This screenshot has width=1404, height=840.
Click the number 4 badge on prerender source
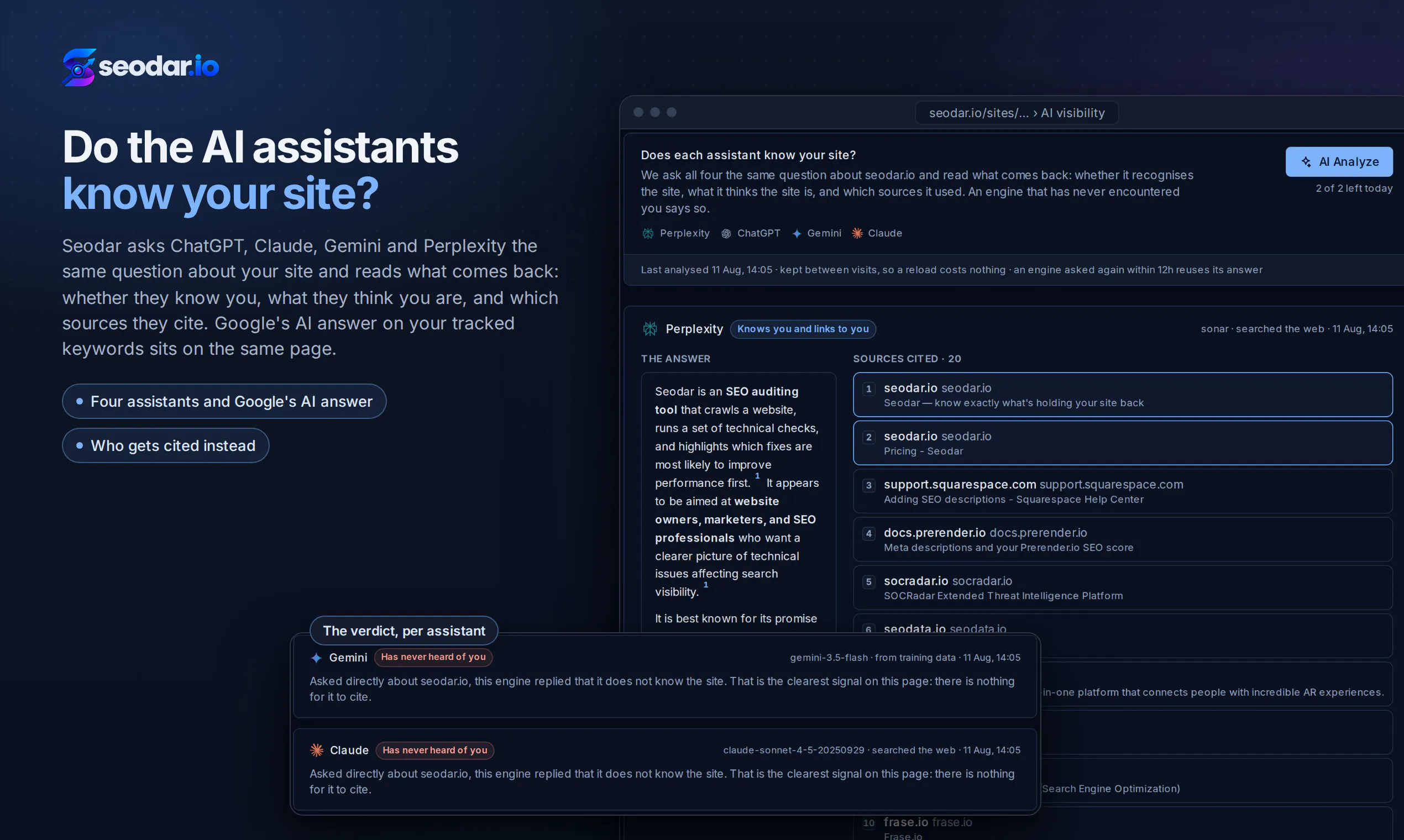[x=868, y=533]
